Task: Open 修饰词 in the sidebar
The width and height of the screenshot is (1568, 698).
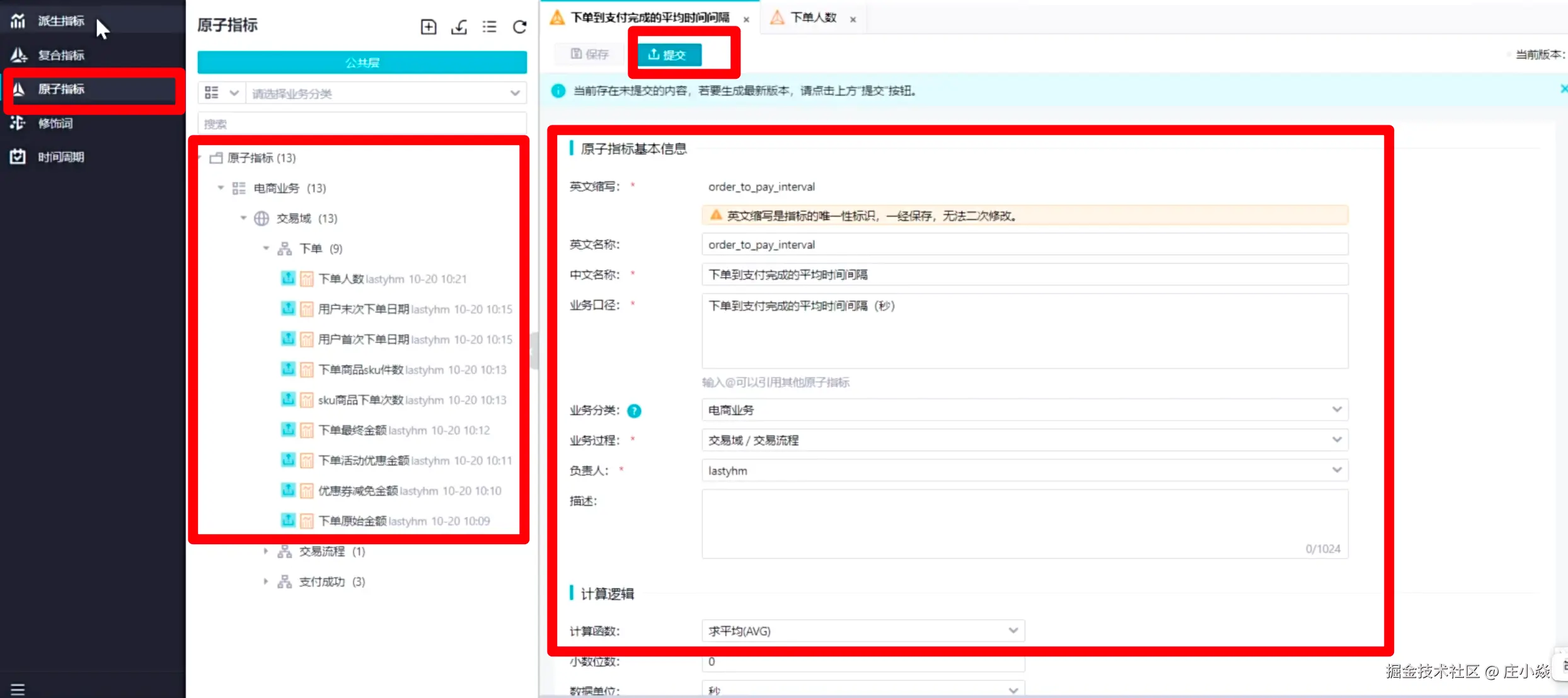Action: [55, 123]
